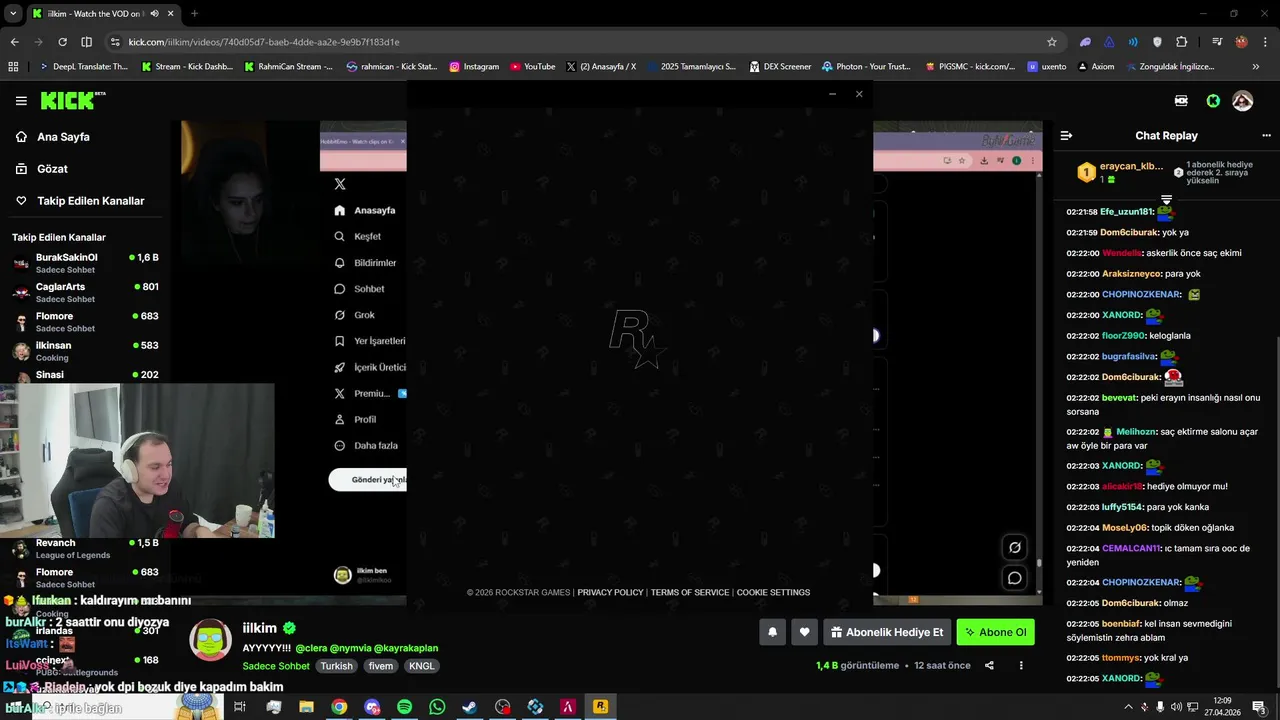This screenshot has width=1280, height=720.
Task: Open Spotify from the taskbar
Action: point(404,707)
